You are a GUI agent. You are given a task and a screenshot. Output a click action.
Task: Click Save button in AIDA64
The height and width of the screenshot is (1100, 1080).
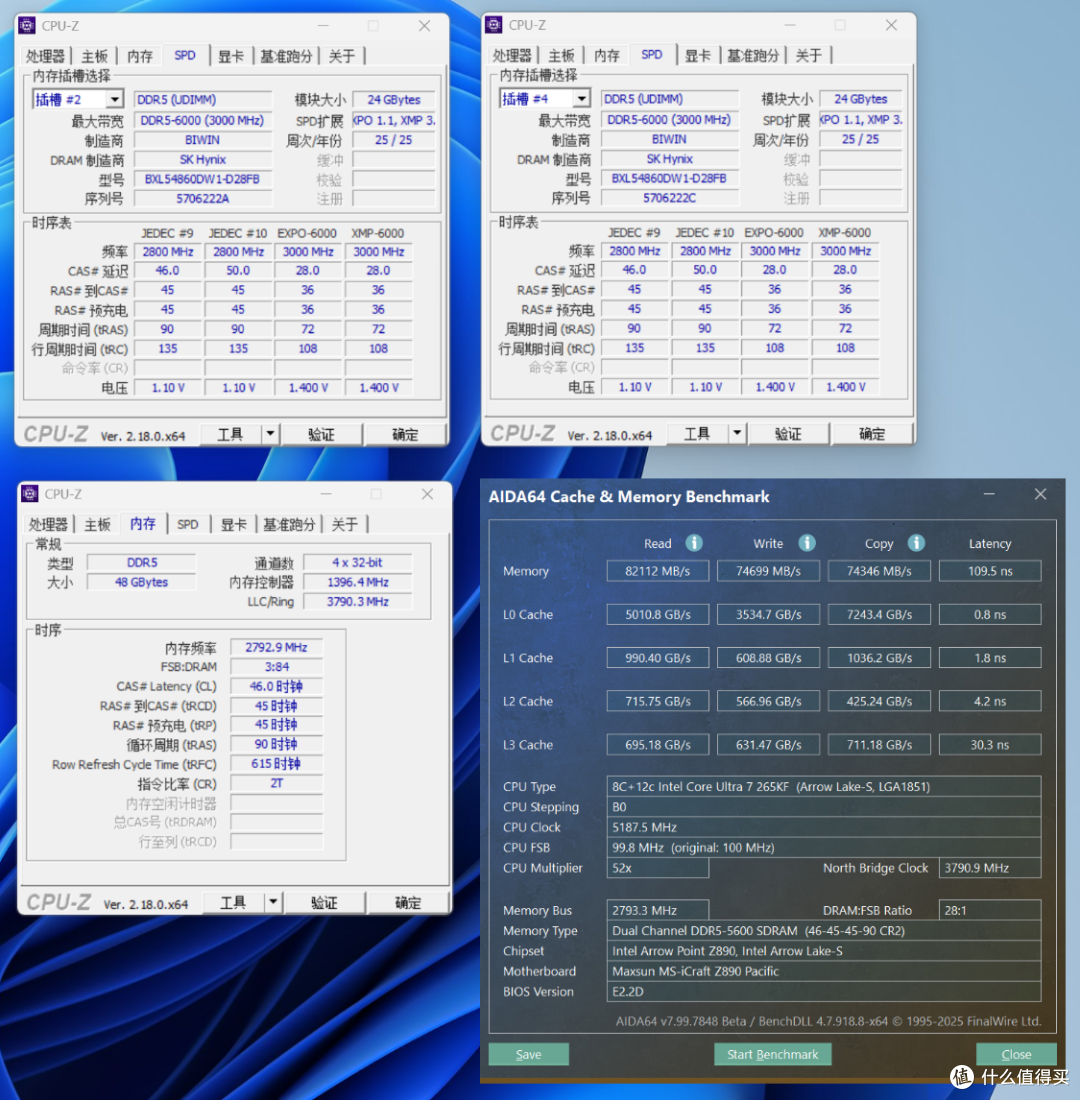coord(528,1054)
